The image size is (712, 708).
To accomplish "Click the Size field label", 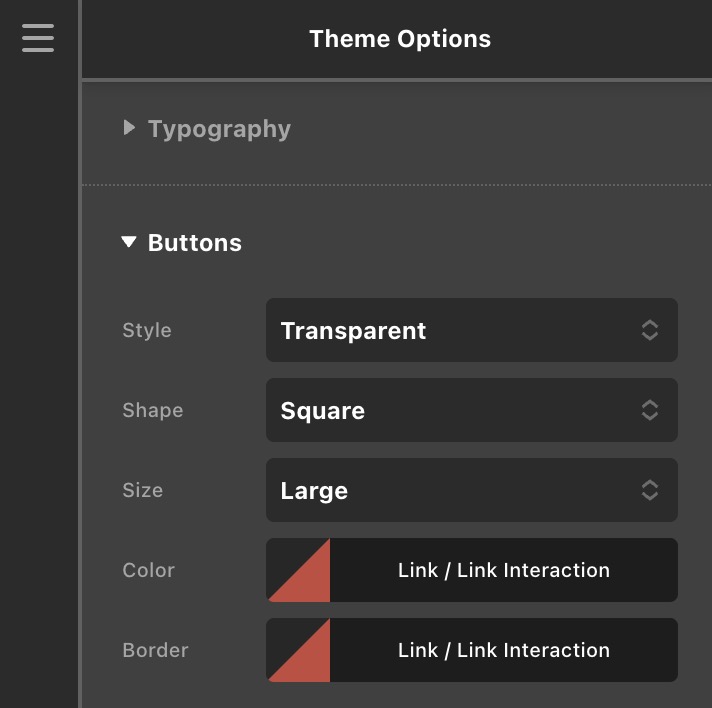I will 142,490.
